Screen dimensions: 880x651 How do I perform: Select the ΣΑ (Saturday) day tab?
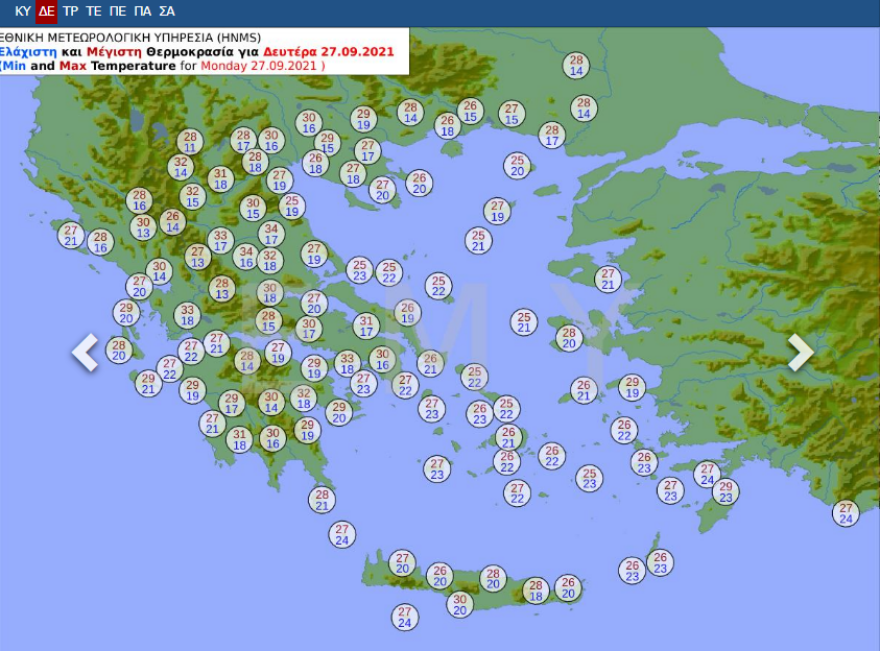click(166, 12)
